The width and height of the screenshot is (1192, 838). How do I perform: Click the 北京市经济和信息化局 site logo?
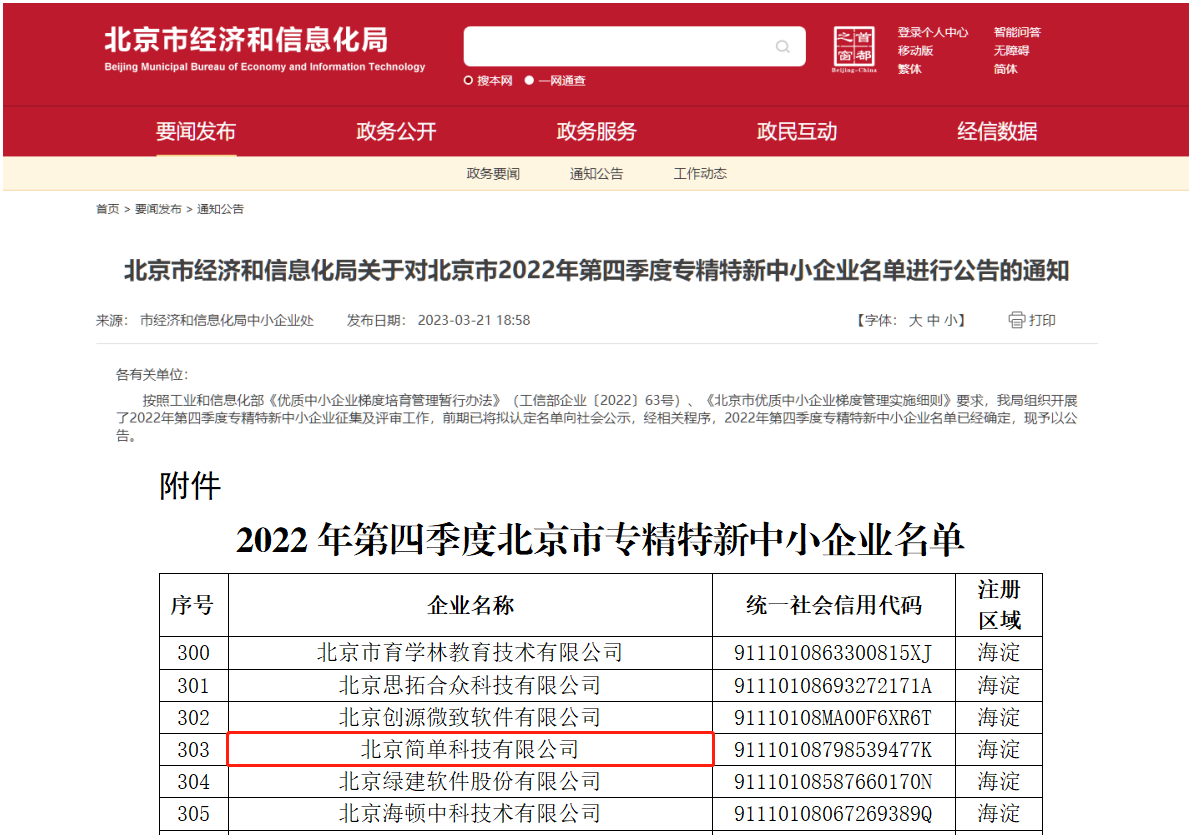[265, 48]
